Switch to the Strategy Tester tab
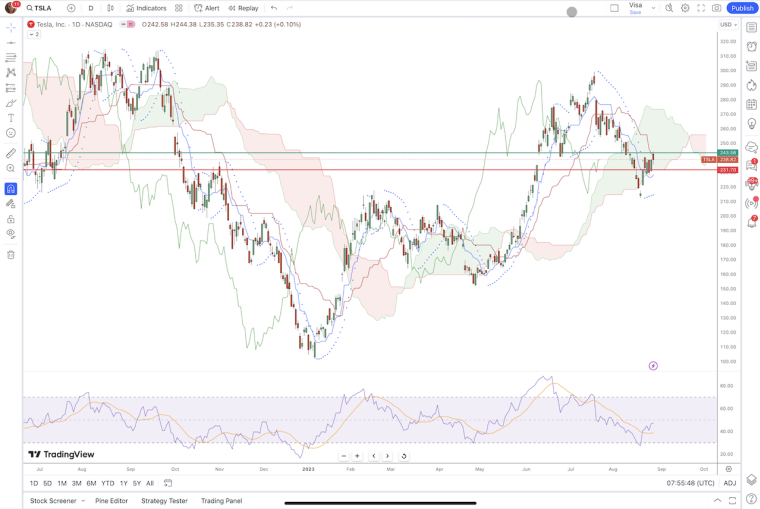Viewport: 760px width, 509px height. coord(164,500)
